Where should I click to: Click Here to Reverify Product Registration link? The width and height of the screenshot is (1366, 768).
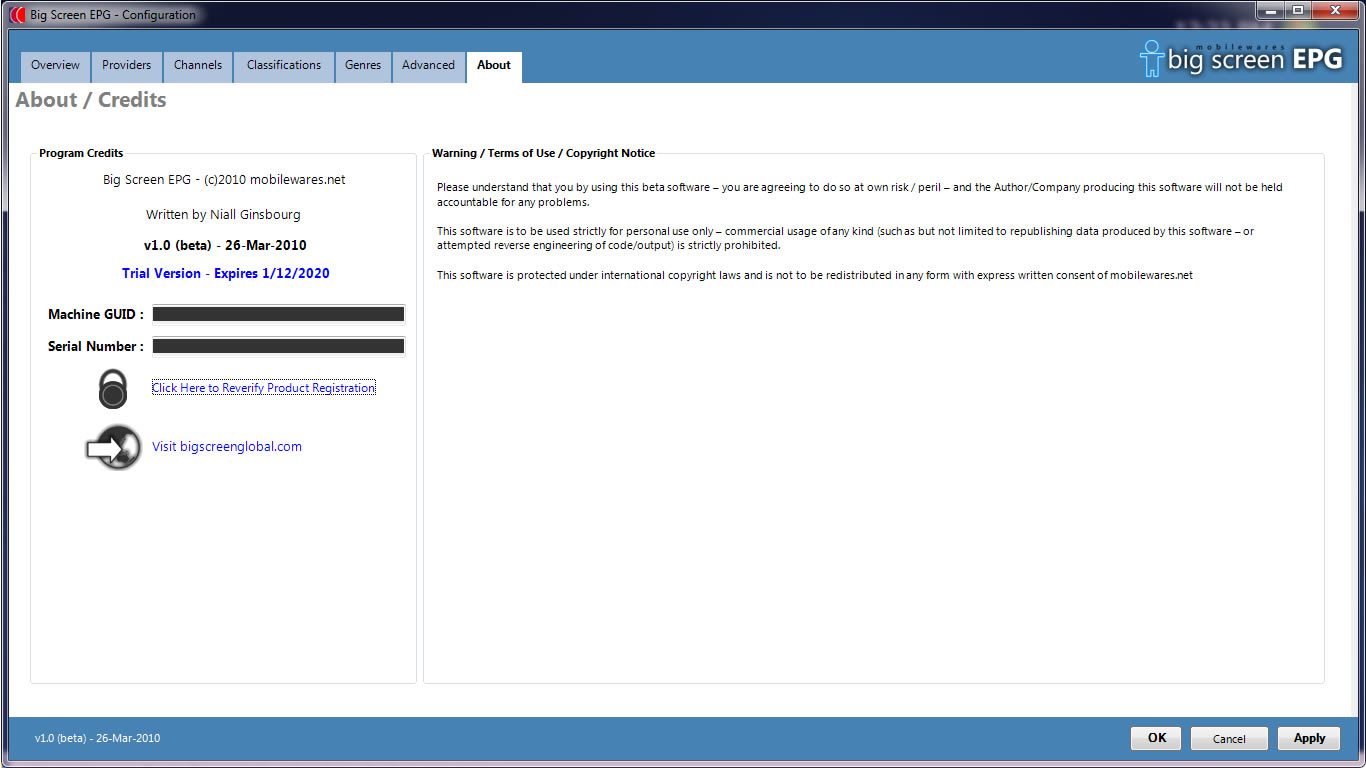(264, 388)
